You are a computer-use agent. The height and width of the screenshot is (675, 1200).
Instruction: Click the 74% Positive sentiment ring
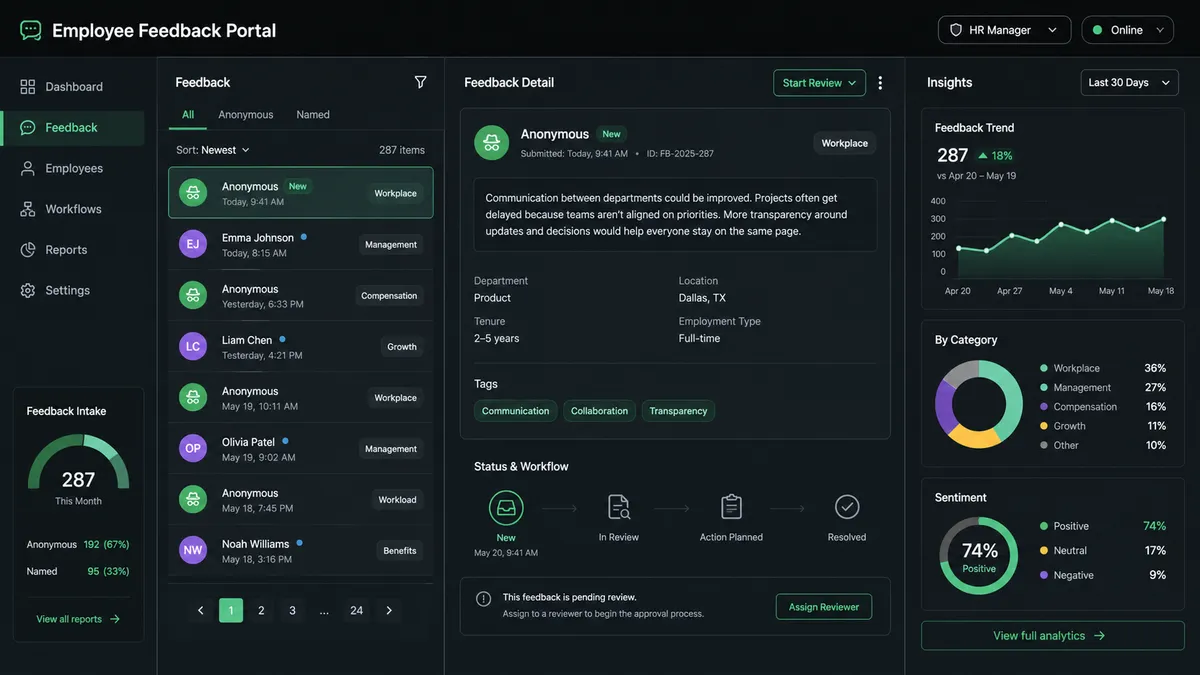(x=979, y=556)
